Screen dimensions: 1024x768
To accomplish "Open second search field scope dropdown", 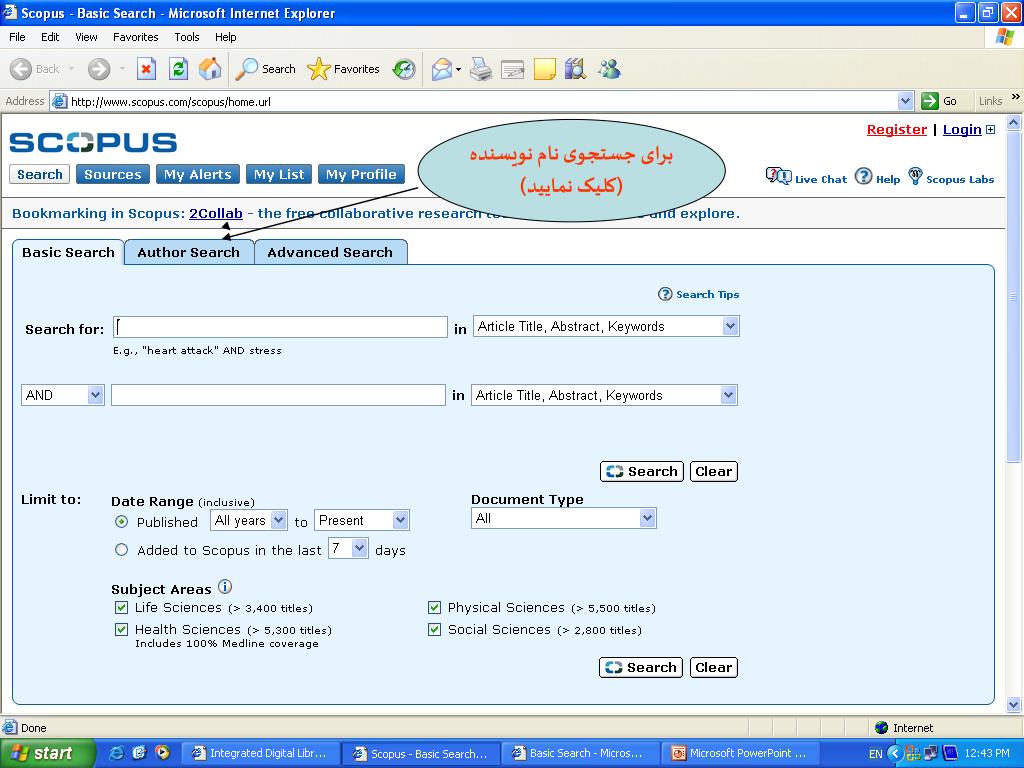I will [x=604, y=395].
